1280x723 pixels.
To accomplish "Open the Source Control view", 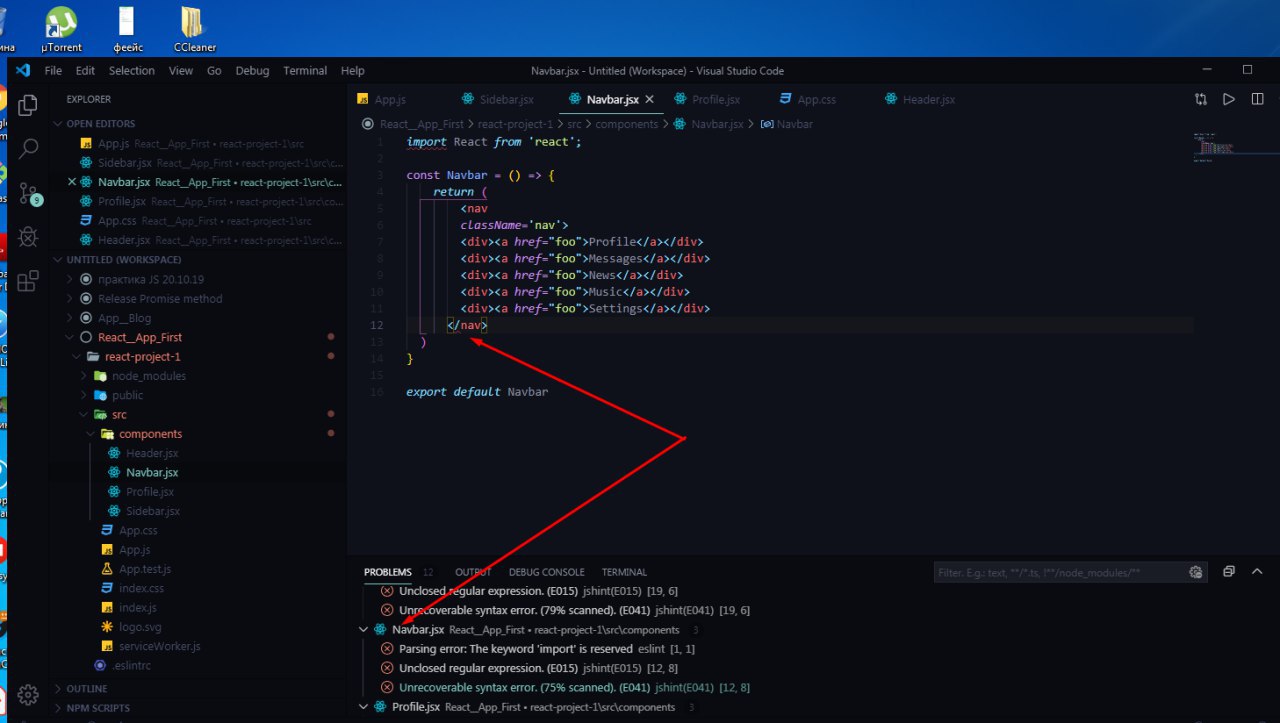I will (28, 193).
